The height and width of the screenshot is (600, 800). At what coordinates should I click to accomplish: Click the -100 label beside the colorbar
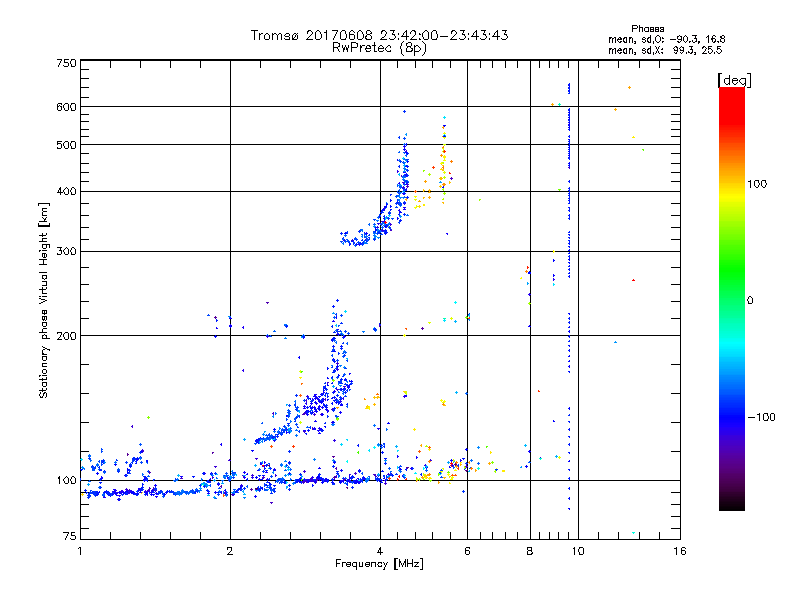point(765,416)
